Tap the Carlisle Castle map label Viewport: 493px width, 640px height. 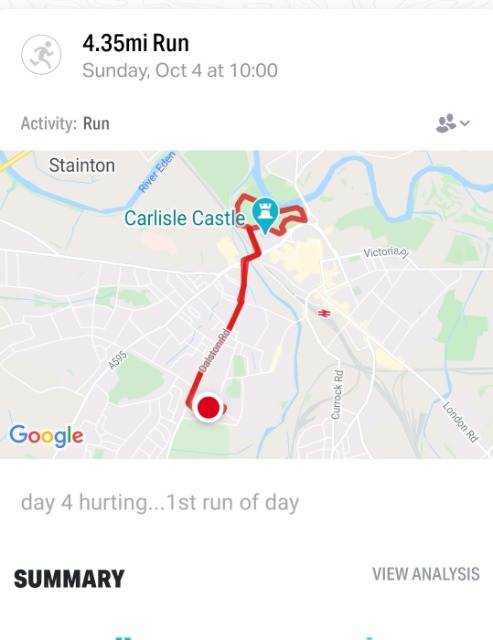coord(184,218)
